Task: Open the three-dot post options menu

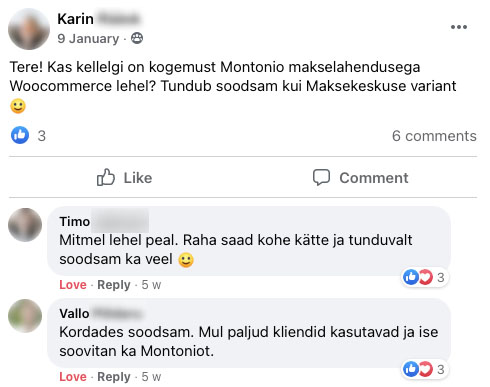Action: (x=459, y=27)
